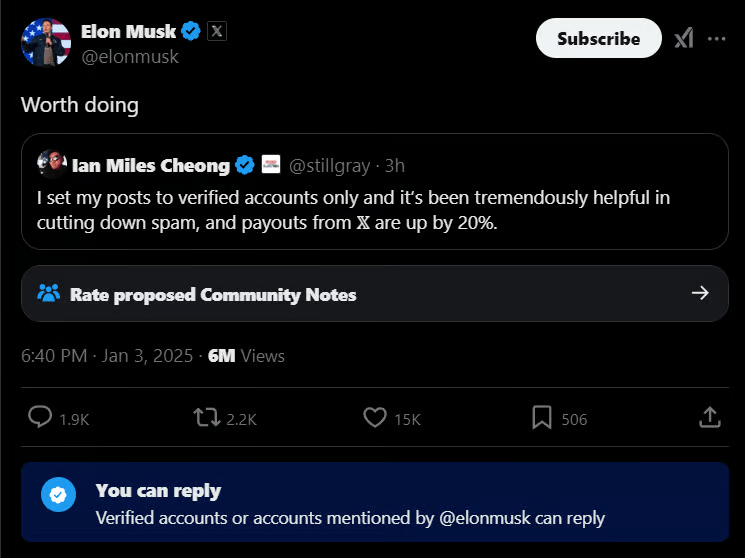Open the share post icon

[708, 417]
